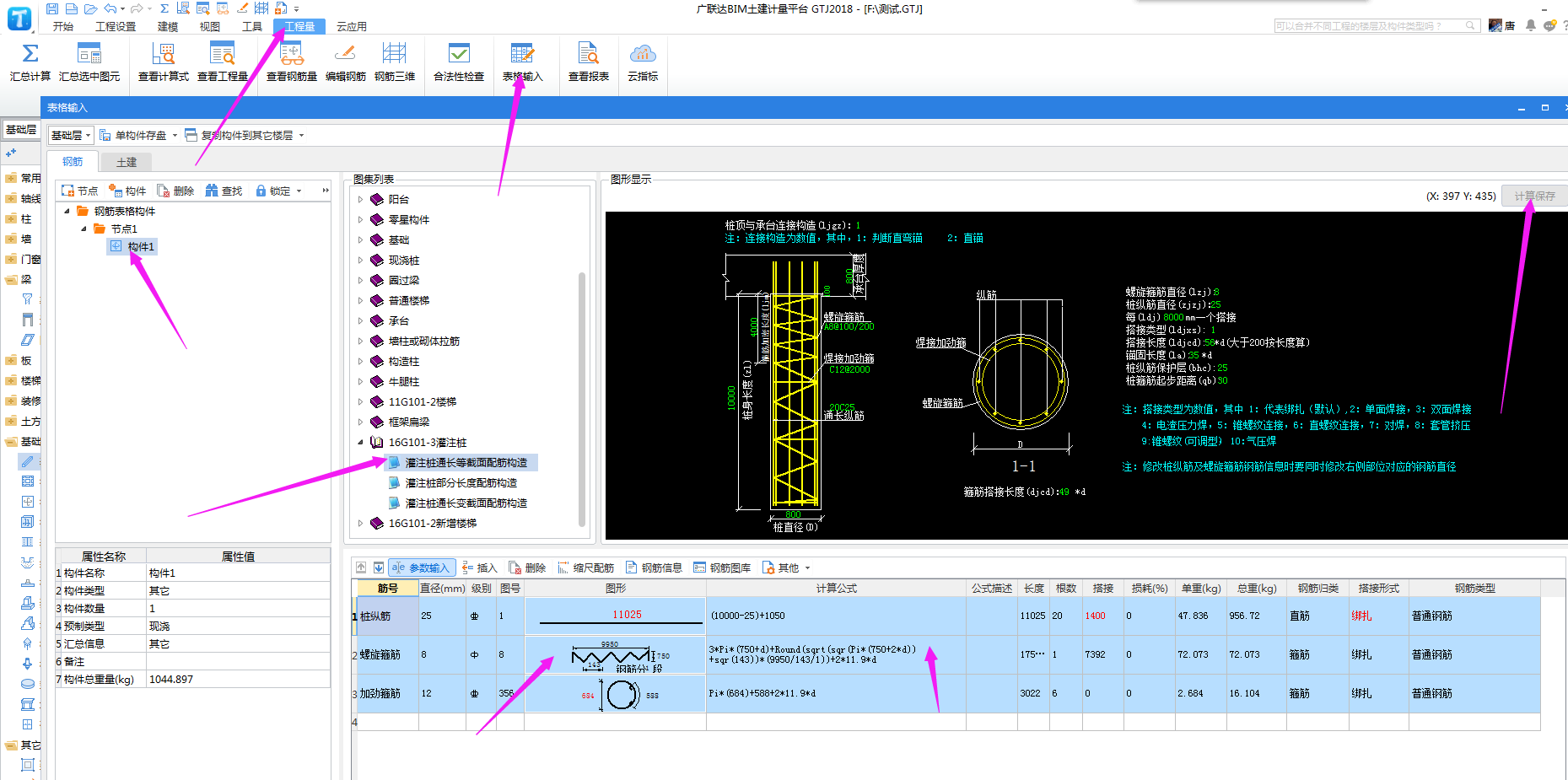The image size is (1568, 780).
Task: Click the 计算公式 column header
Action: click(x=836, y=589)
